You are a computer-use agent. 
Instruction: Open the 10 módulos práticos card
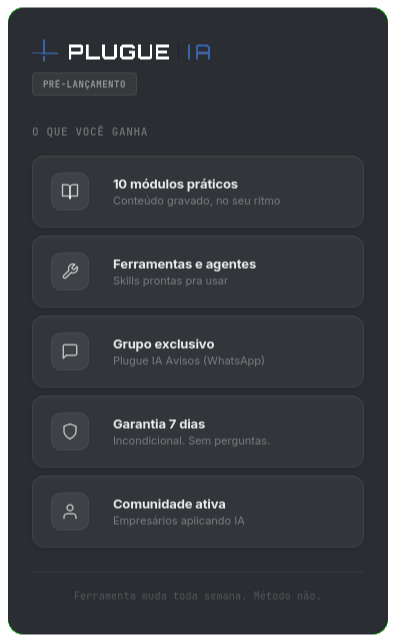pos(198,191)
